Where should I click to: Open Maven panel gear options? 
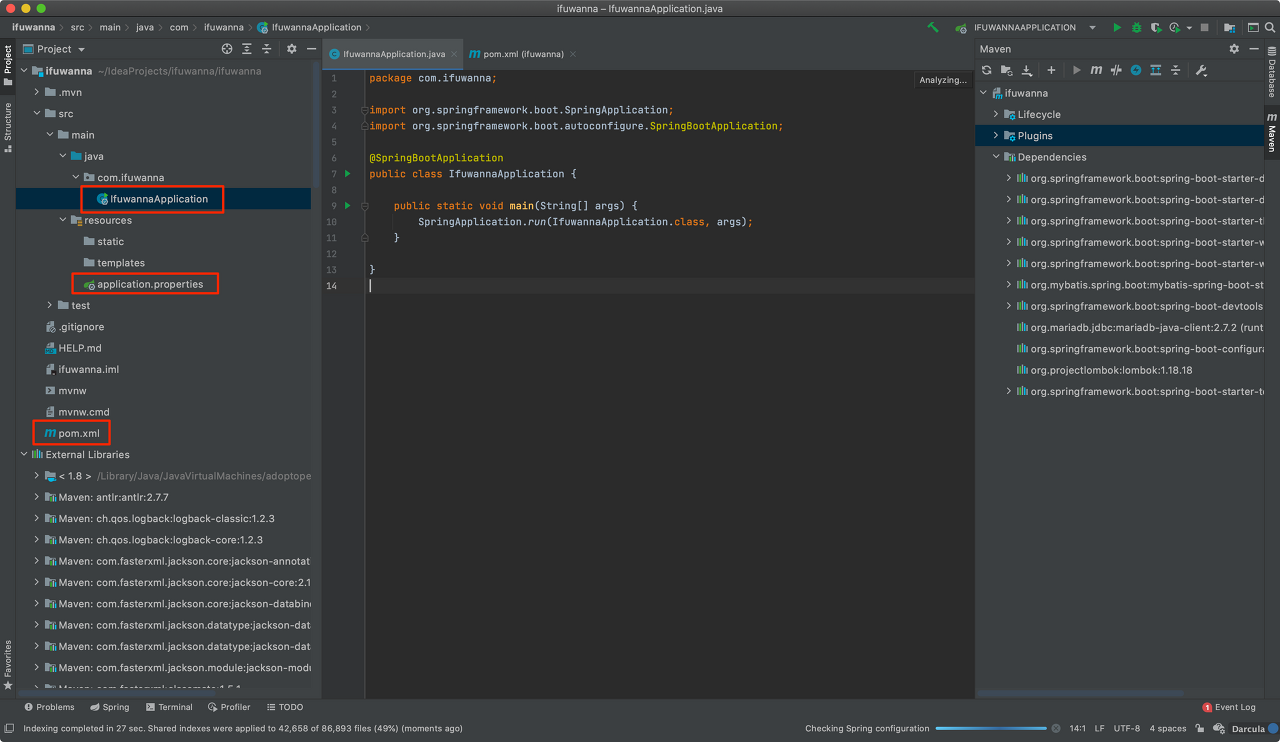pos(1234,49)
